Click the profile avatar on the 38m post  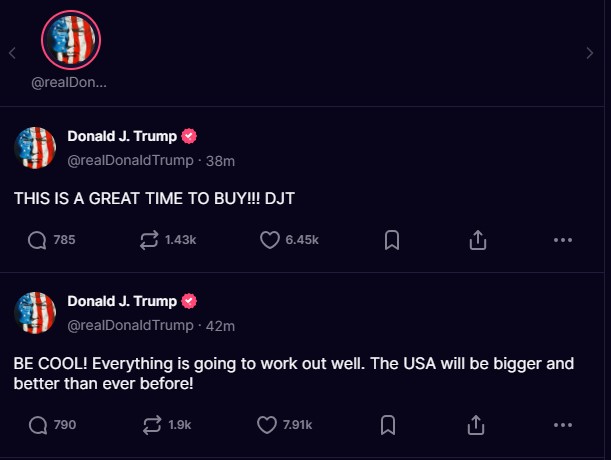coord(34,148)
